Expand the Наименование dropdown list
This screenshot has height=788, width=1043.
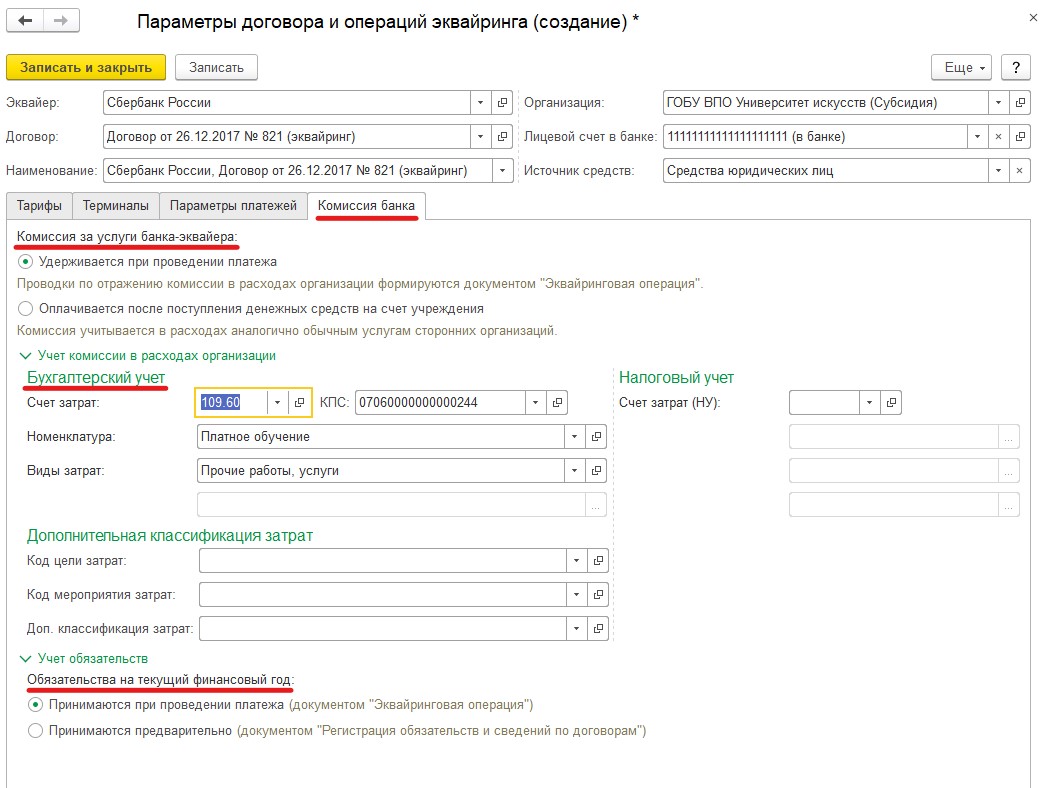[502, 170]
